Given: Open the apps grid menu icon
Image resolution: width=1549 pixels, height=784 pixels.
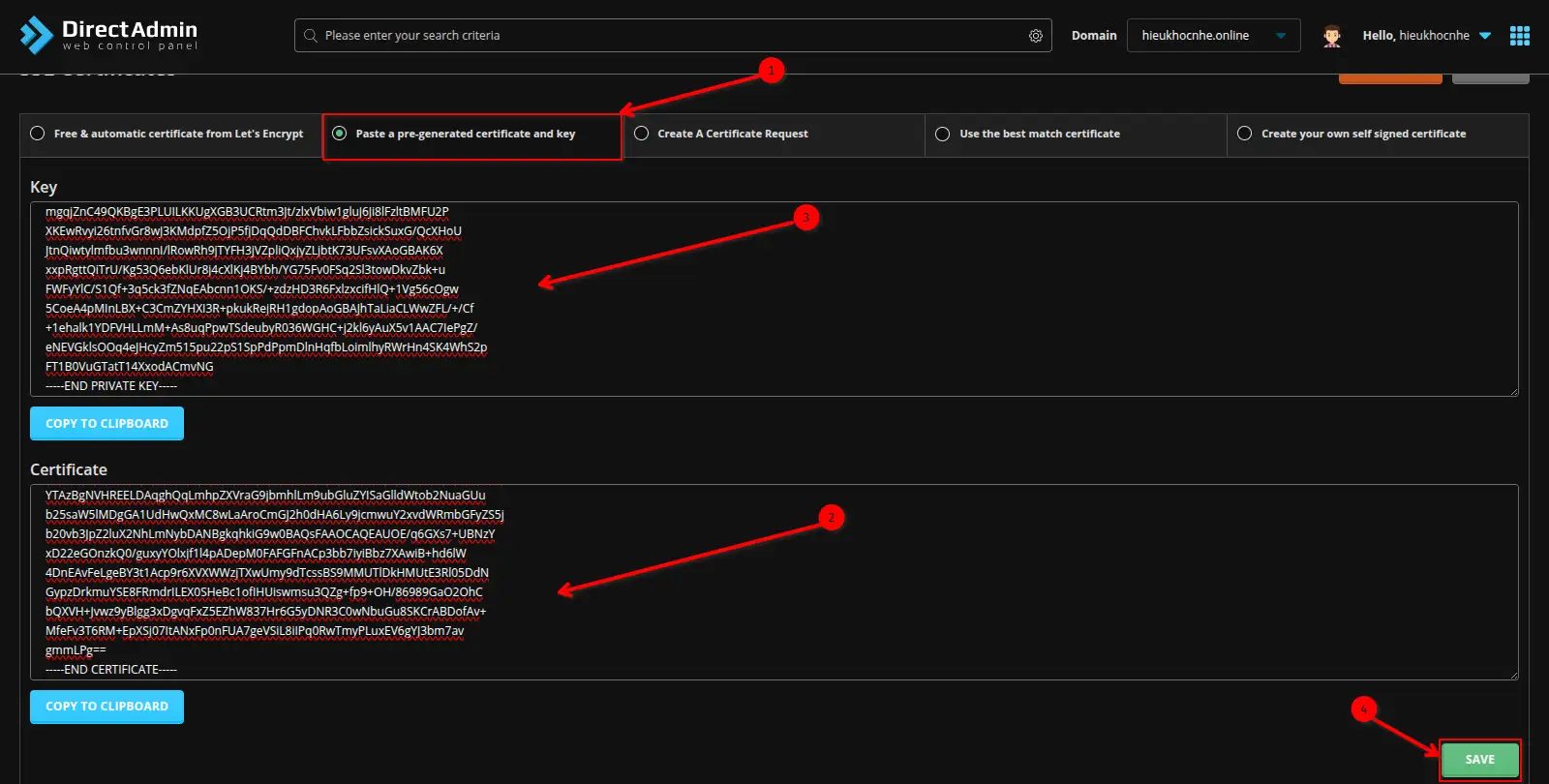Looking at the screenshot, I should (x=1520, y=36).
